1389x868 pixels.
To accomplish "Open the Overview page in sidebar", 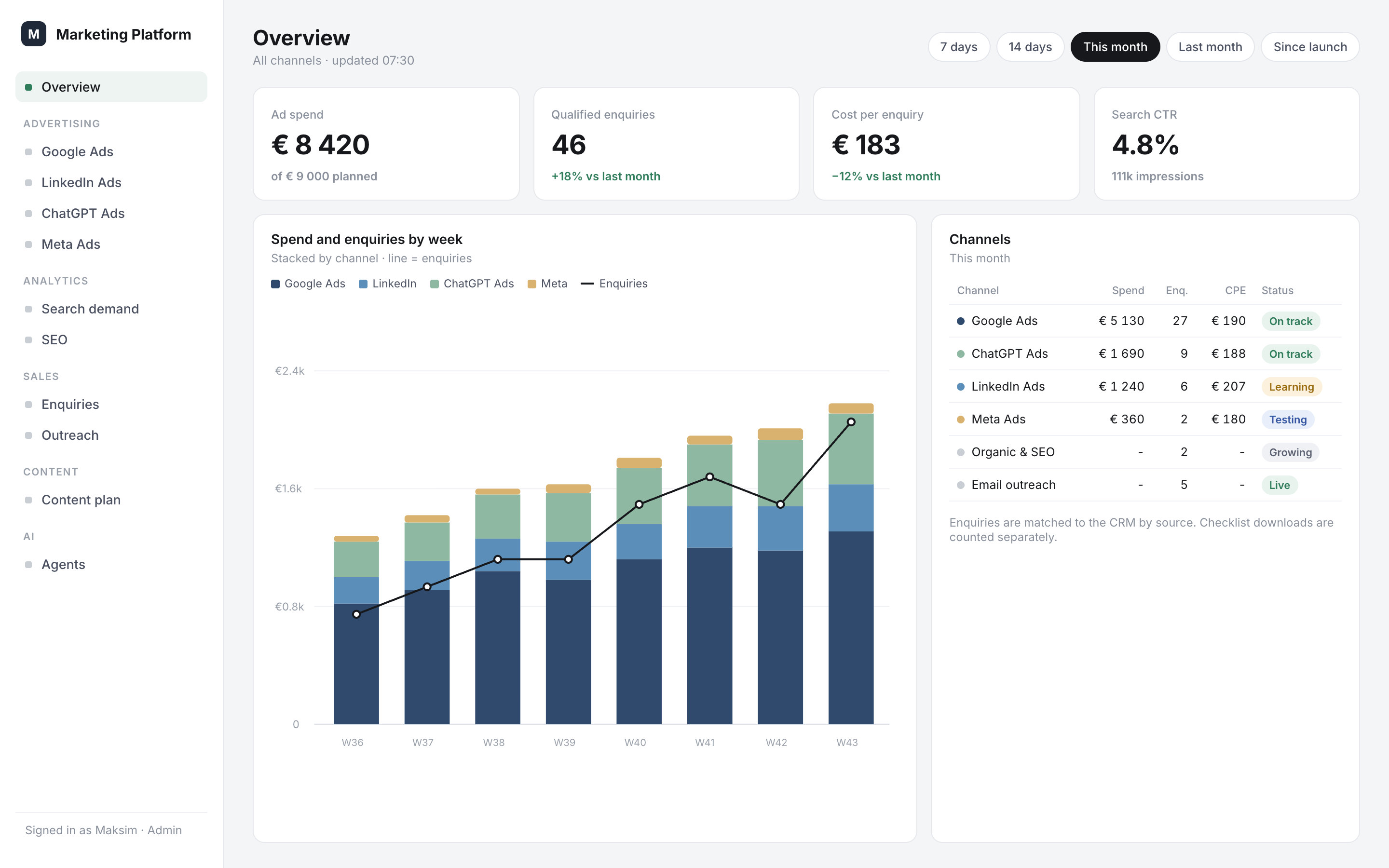I will tap(111, 87).
